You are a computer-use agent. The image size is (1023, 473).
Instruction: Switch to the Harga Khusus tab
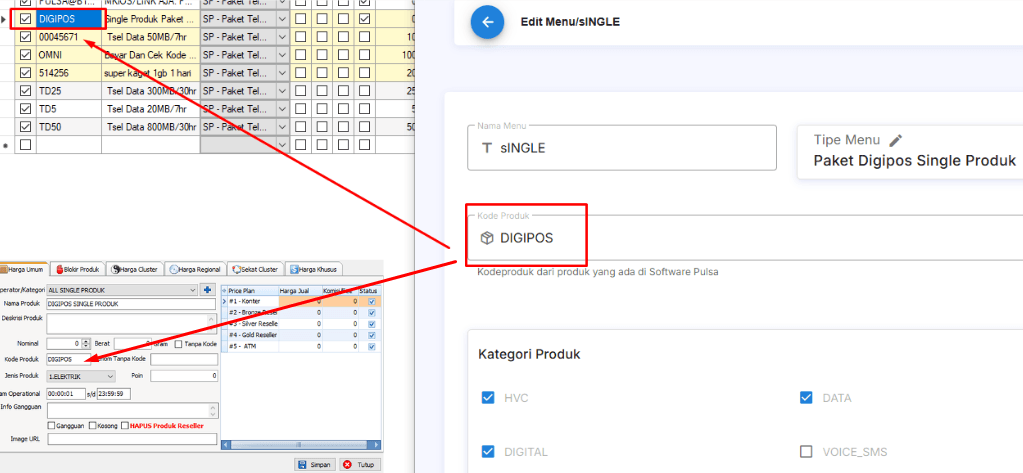(313, 269)
